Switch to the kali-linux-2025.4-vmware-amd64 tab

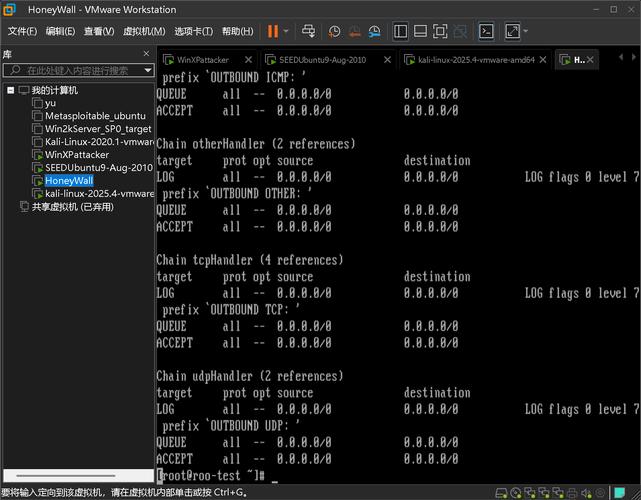pyautogui.click(x=476, y=60)
